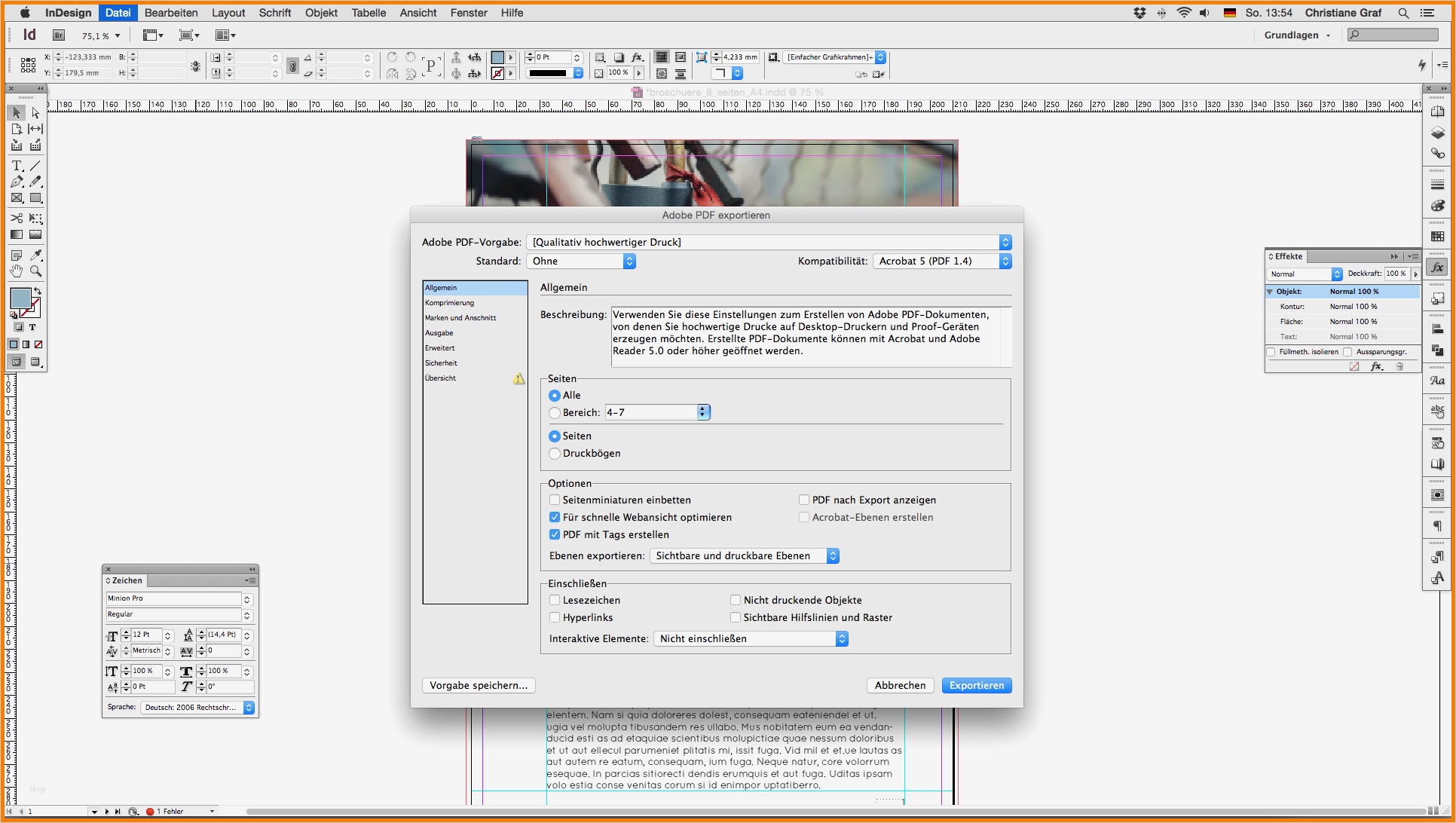Enable the Hyperlinks checkbox
The image size is (1456, 823).
click(555, 617)
